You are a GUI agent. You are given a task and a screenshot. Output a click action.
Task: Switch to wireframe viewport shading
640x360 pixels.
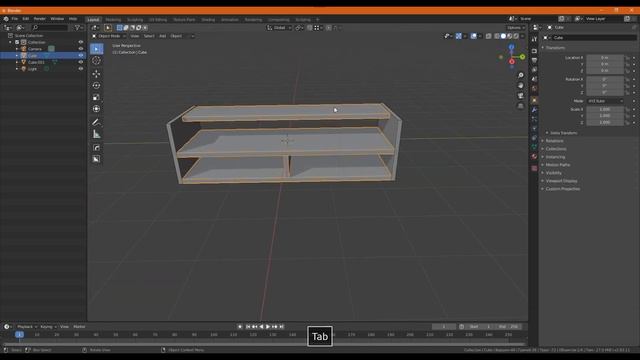point(497,36)
